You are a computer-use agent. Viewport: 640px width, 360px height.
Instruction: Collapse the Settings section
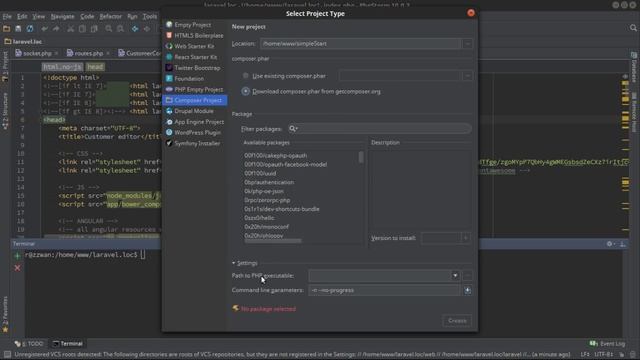[x=245, y=263]
